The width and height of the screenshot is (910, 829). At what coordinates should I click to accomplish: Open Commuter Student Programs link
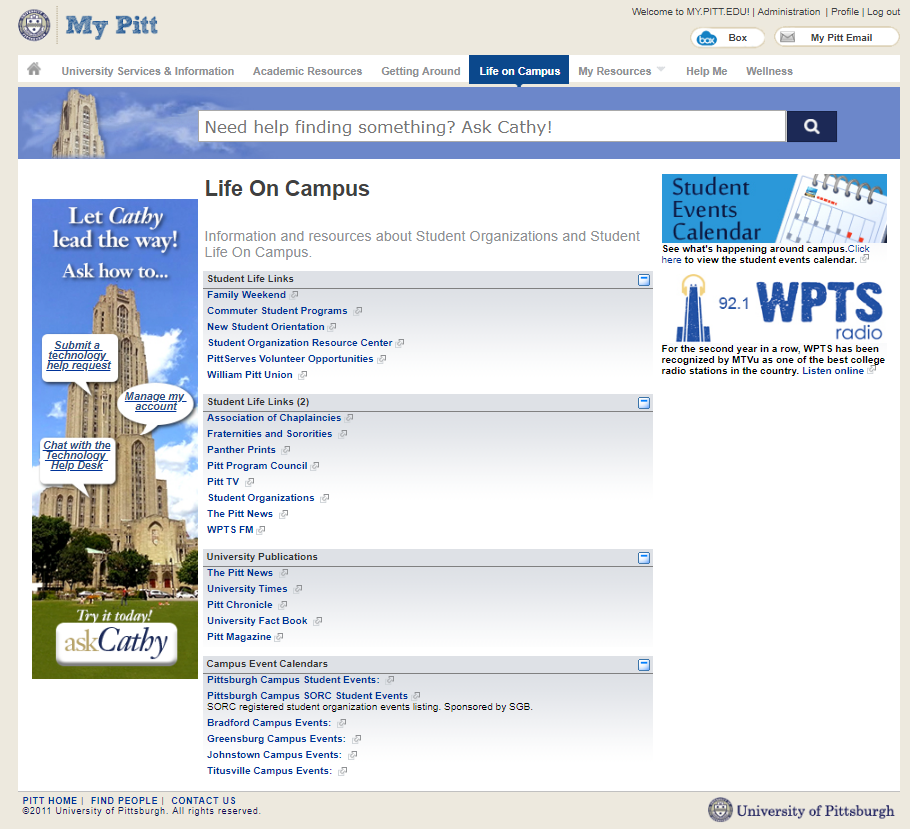pyautogui.click(x=277, y=311)
